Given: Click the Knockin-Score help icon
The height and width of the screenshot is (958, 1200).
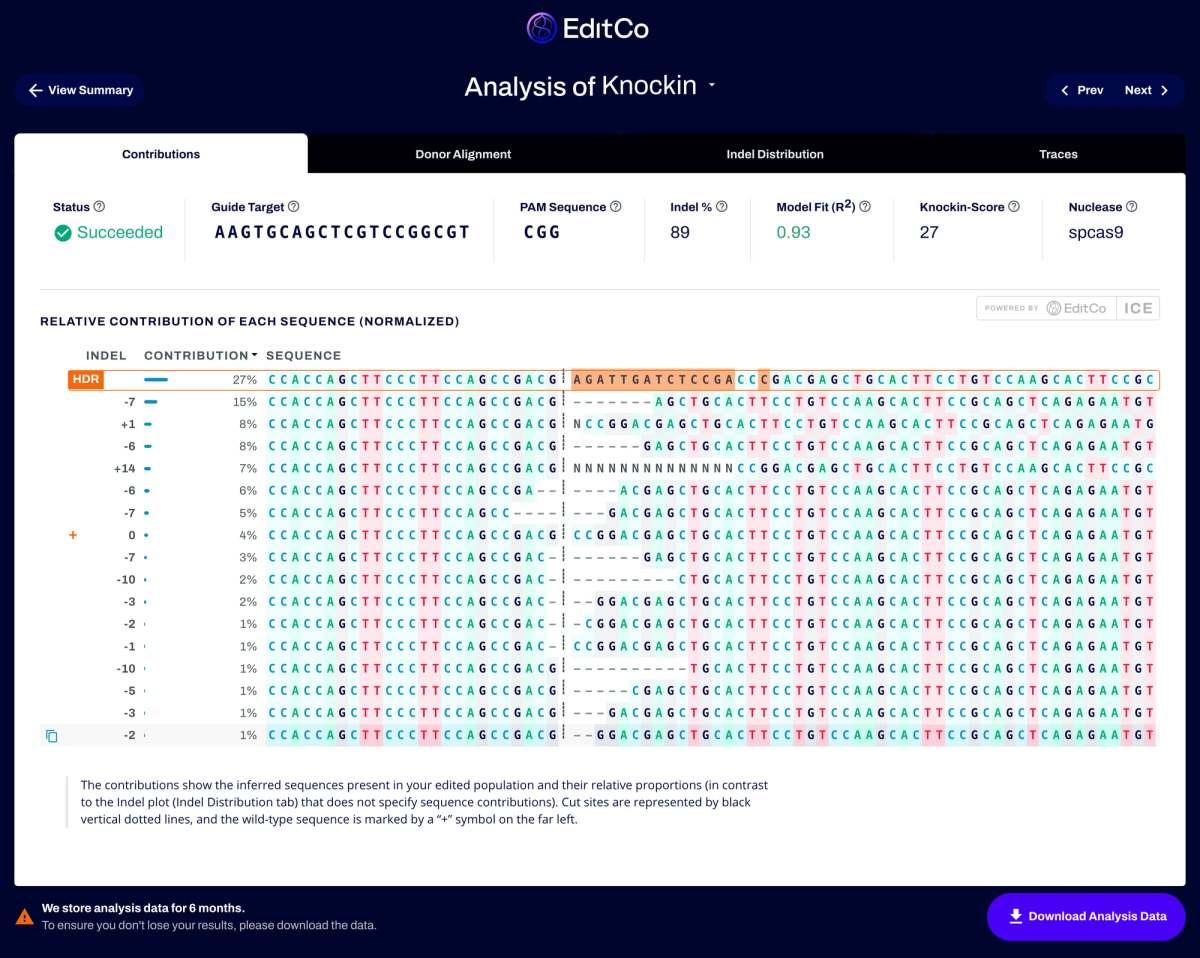Looking at the screenshot, I should point(1014,207).
